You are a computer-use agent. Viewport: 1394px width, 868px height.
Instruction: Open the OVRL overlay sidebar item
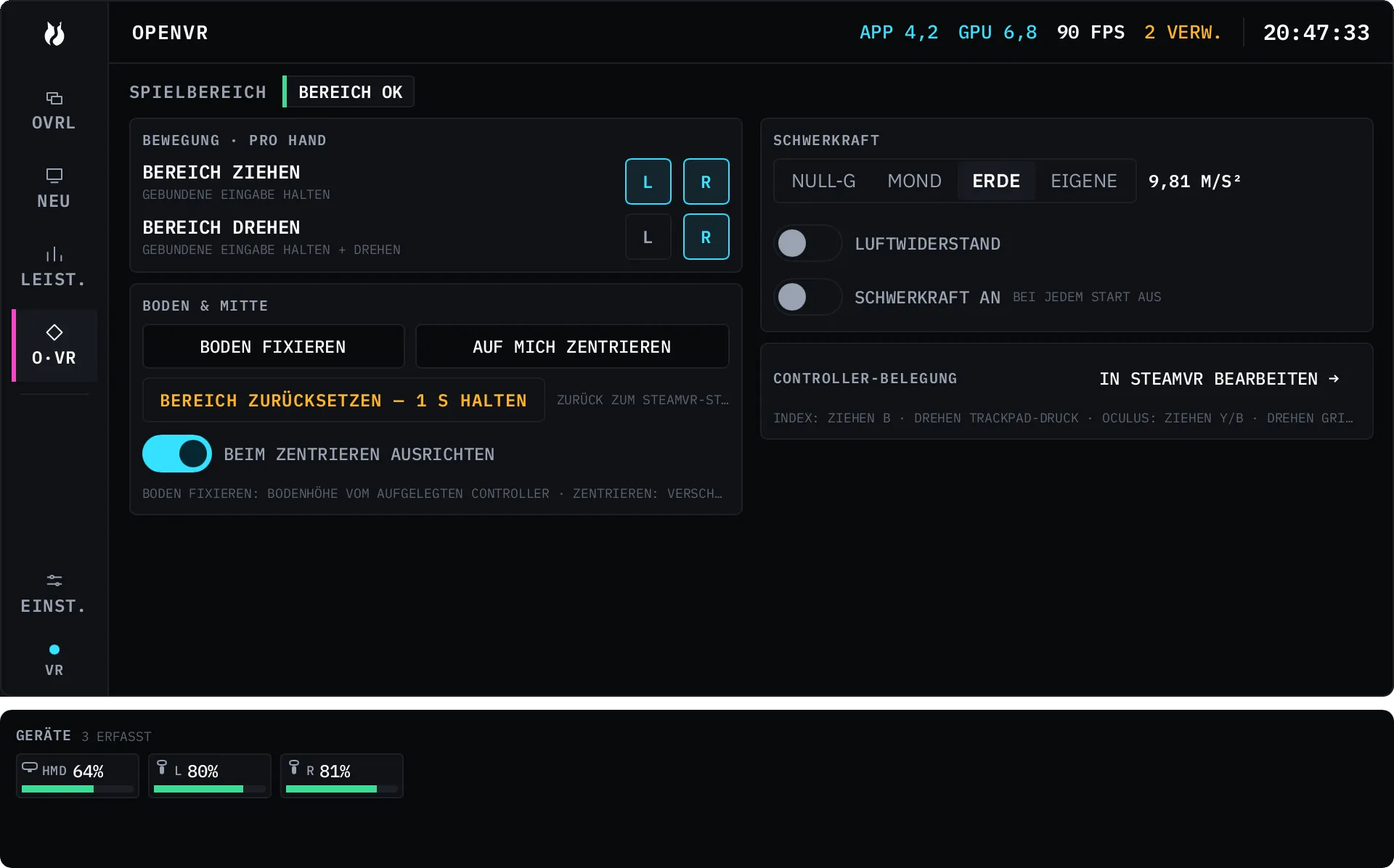54,110
